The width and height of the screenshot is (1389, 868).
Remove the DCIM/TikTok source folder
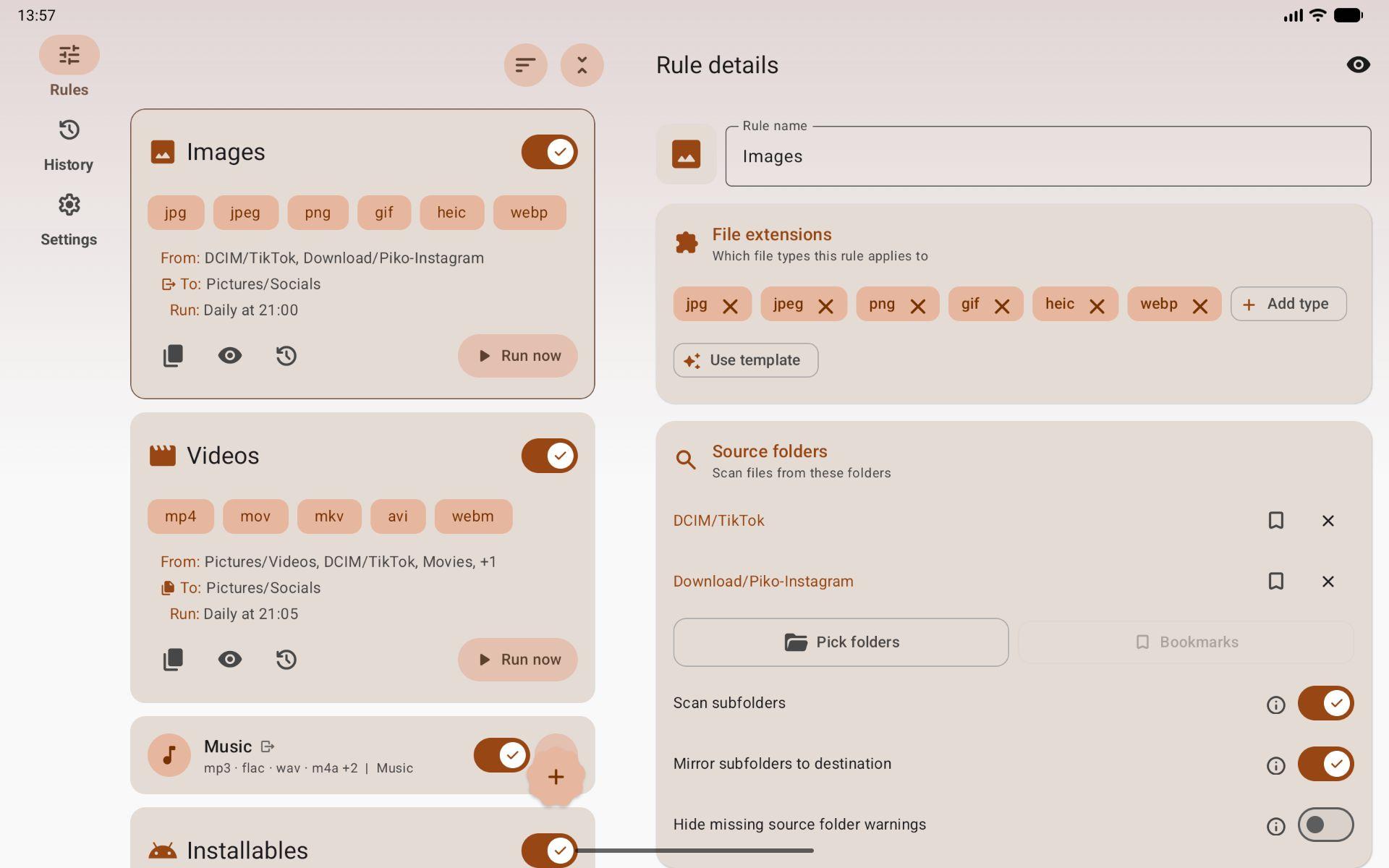1328,521
